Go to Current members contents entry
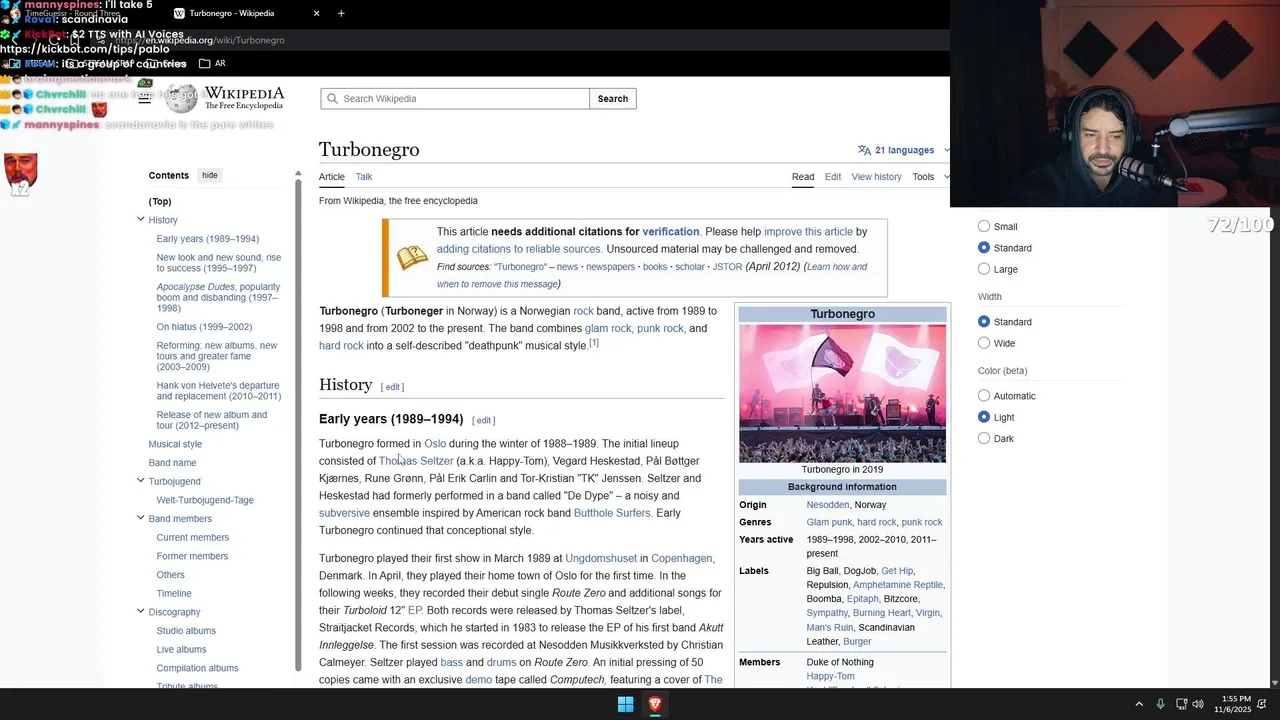The image size is (1280, 720). 192,537
